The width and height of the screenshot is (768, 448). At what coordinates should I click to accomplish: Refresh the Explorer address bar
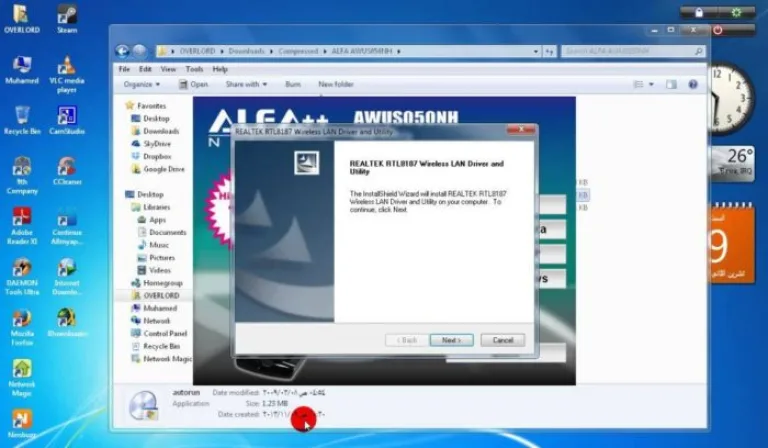tap(550, 51)
